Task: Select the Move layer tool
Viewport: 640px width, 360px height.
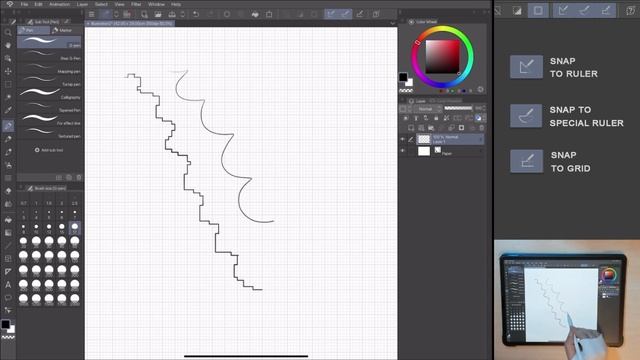Action: [x=8, y=71]
